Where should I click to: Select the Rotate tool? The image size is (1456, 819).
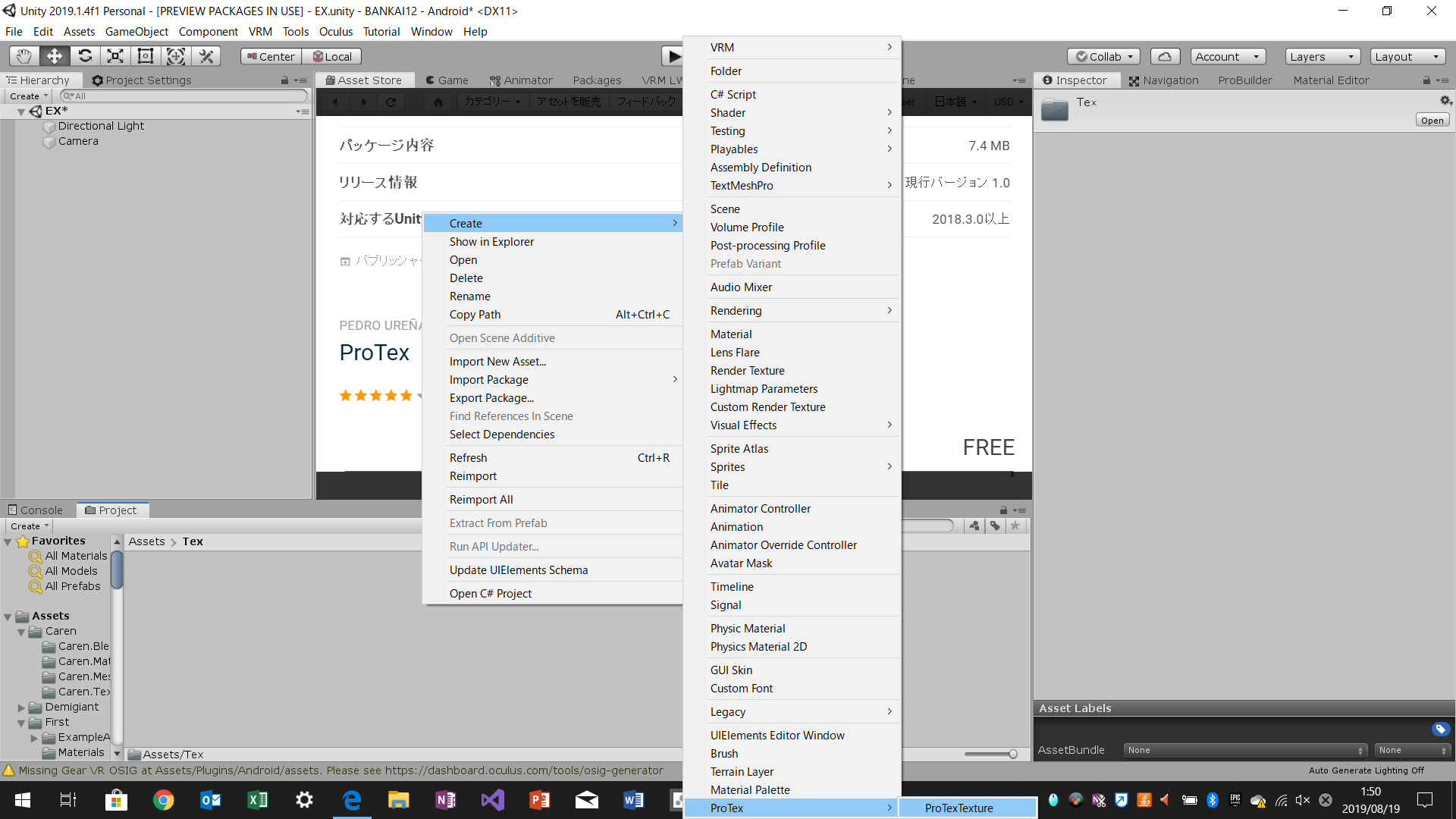[85, 56]
